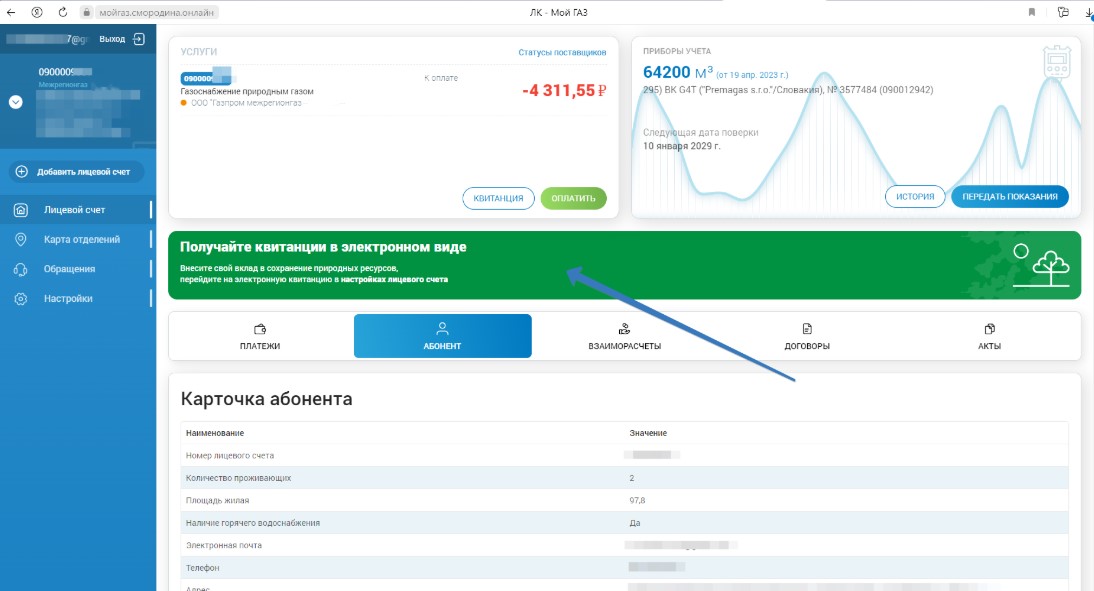Switch to the ДОГОВОРЫ tab
Image resolution: width=1094 pixels, height=591 pixels.
tap(807, 336)
